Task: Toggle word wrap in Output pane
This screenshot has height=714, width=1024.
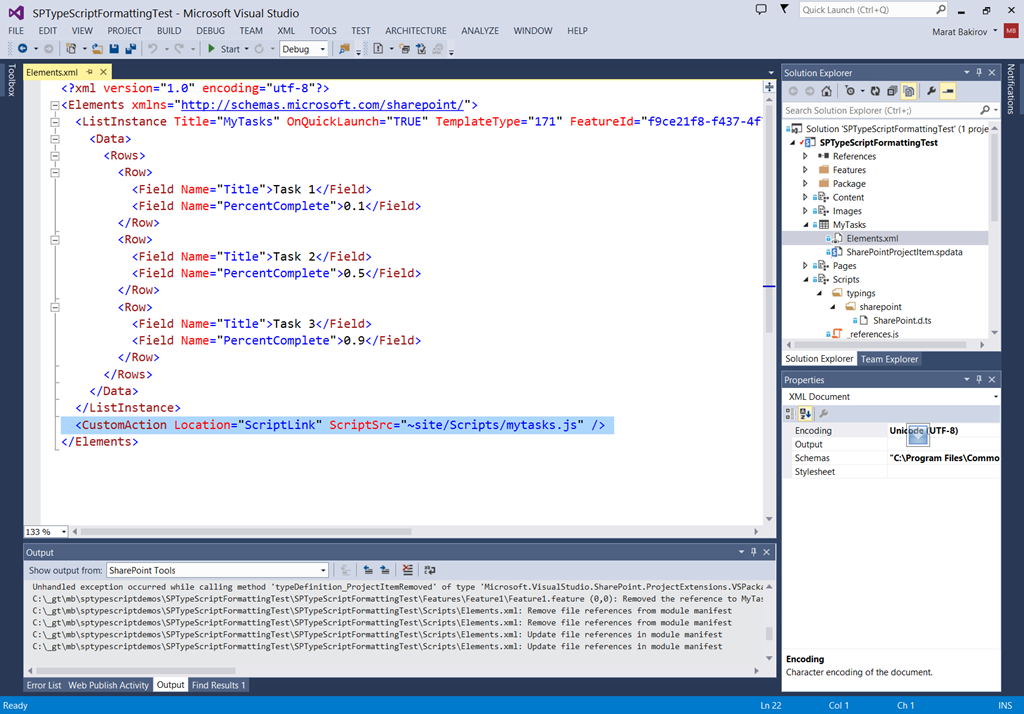Action: 430,570
